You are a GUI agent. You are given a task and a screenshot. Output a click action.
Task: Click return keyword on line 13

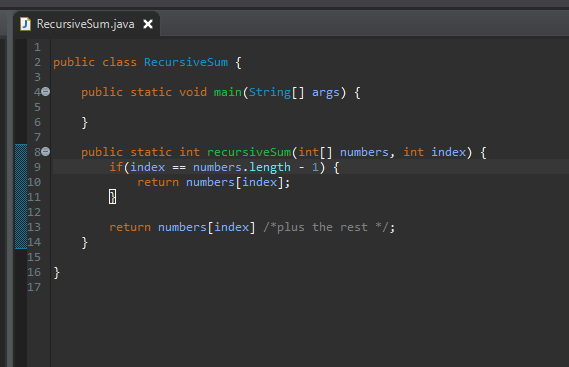[x=130, y=227]
